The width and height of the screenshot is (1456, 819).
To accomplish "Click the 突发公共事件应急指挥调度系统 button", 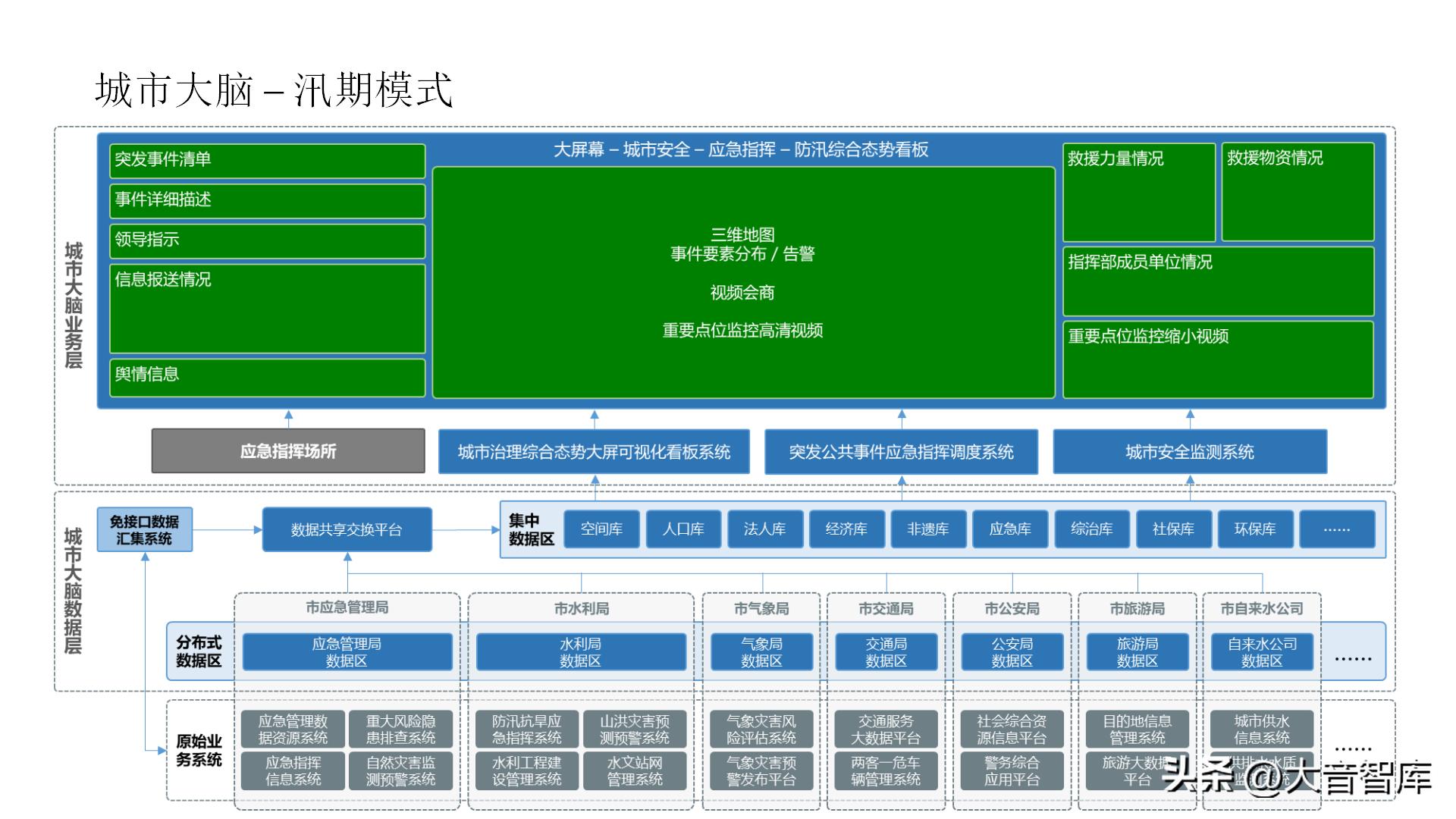I will [902, 451].
